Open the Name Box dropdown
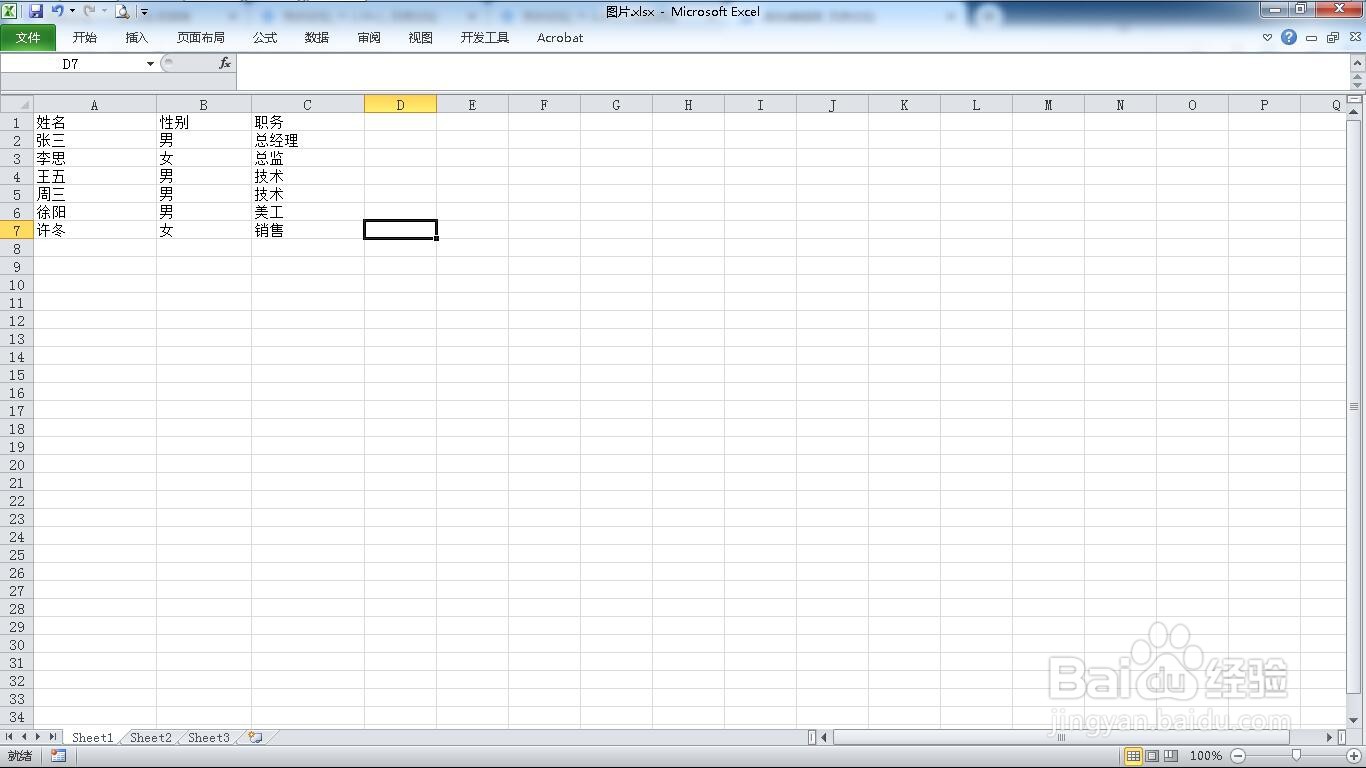 (x=150, y=63)
